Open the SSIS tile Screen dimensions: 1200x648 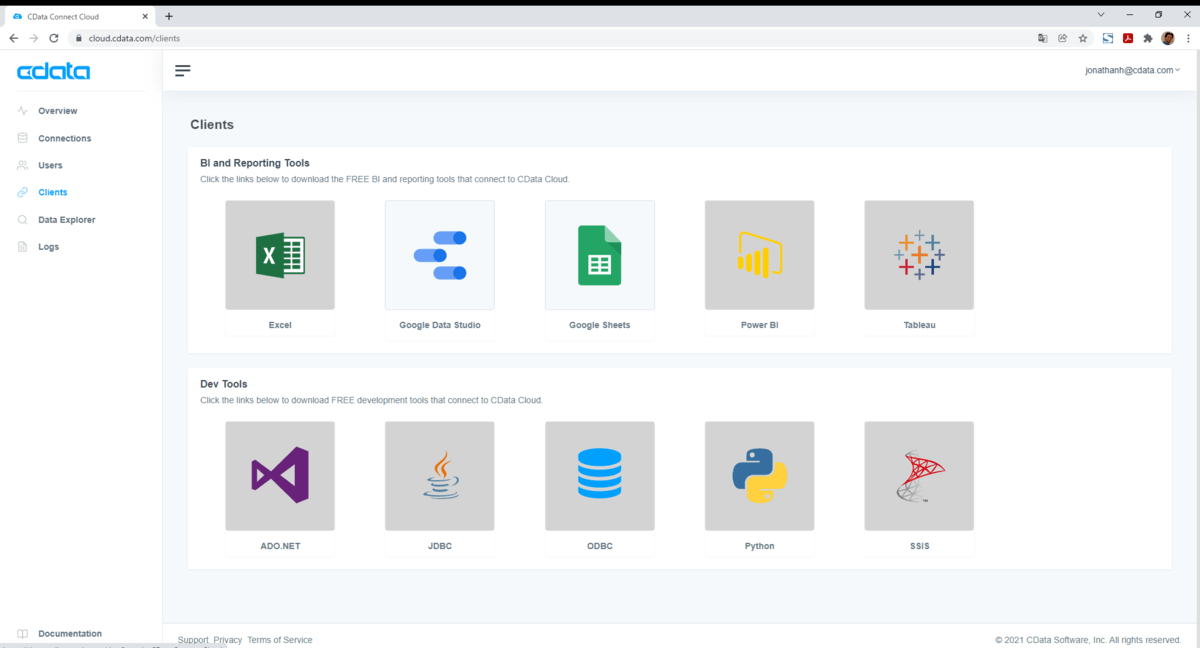point(919,476)
